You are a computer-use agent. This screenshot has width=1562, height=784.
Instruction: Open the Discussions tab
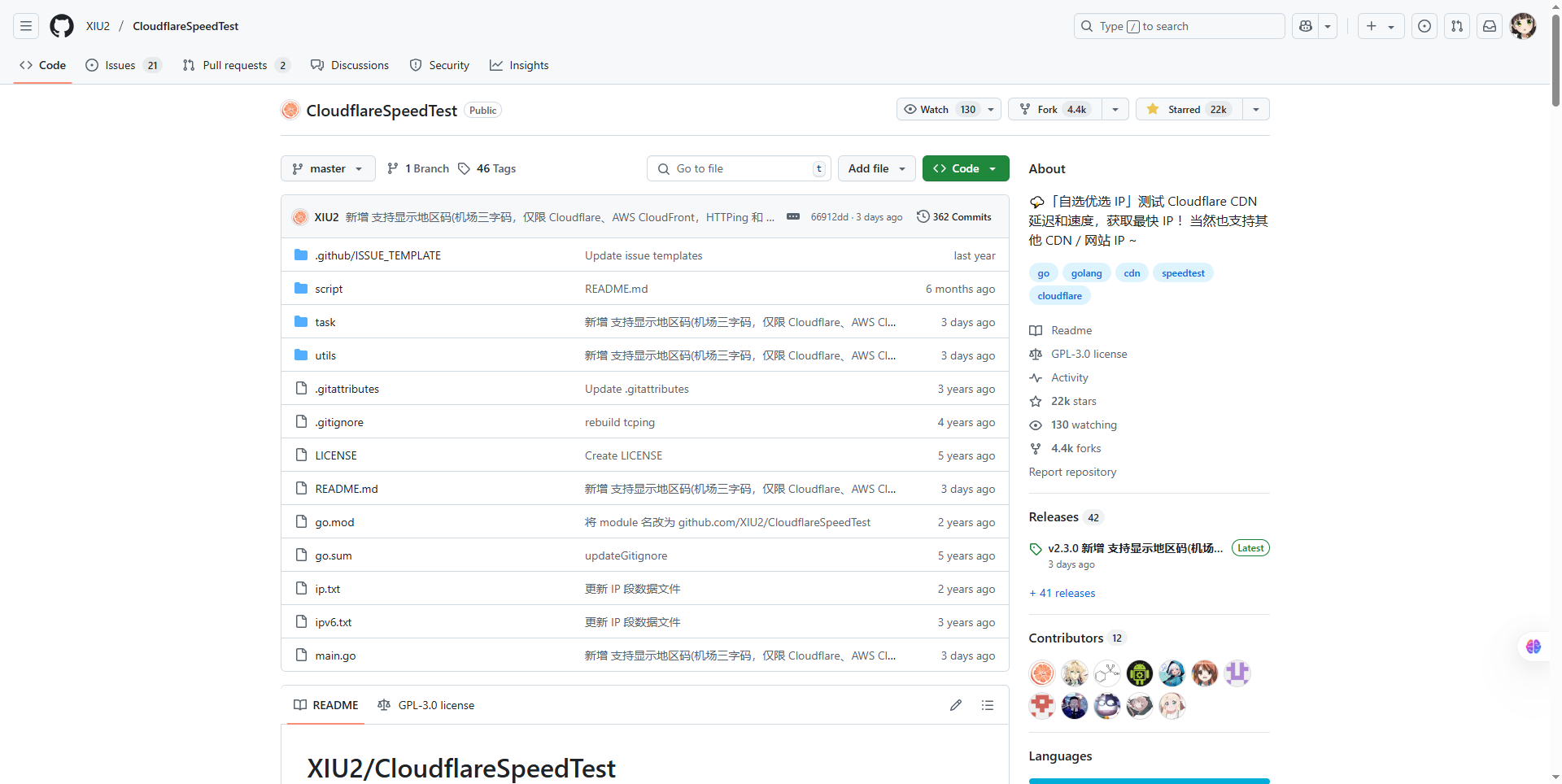pyautogui.click(x=350, y=65)
